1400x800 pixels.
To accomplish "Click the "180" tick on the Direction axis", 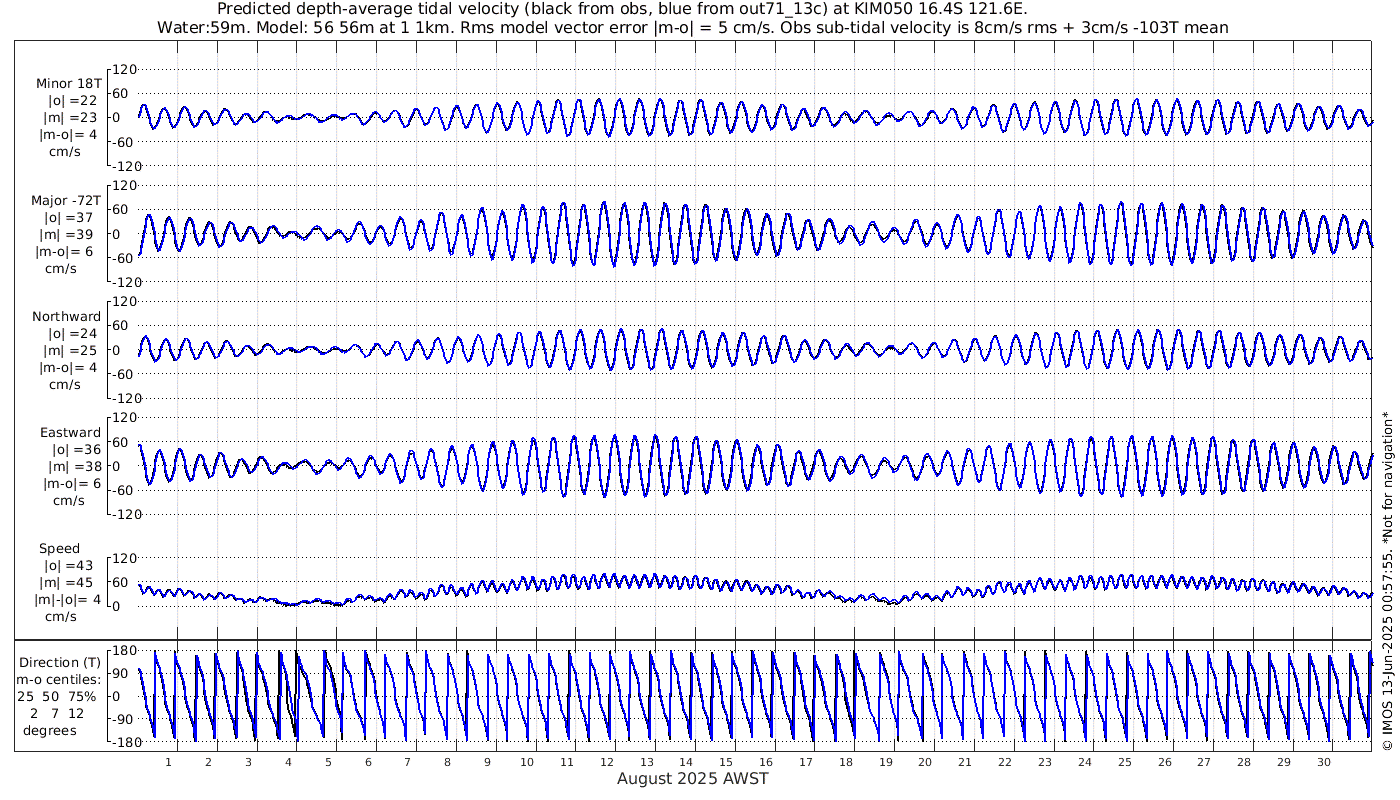I will 122,651.
